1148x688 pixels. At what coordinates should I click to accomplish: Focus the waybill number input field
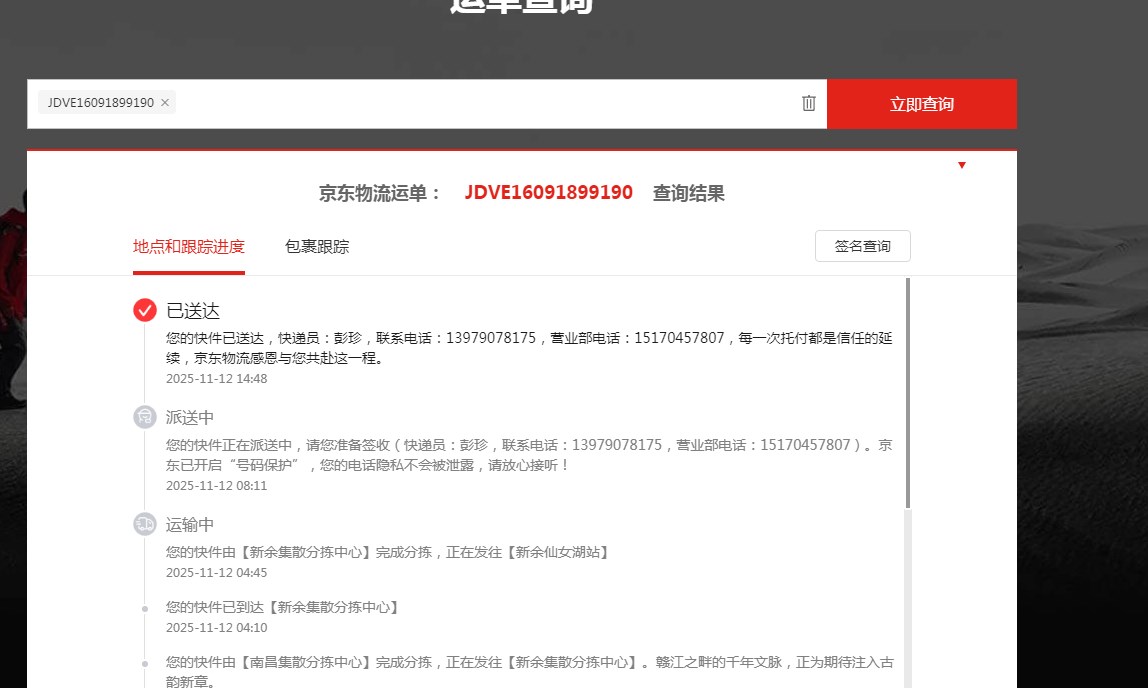click(480, 103)
